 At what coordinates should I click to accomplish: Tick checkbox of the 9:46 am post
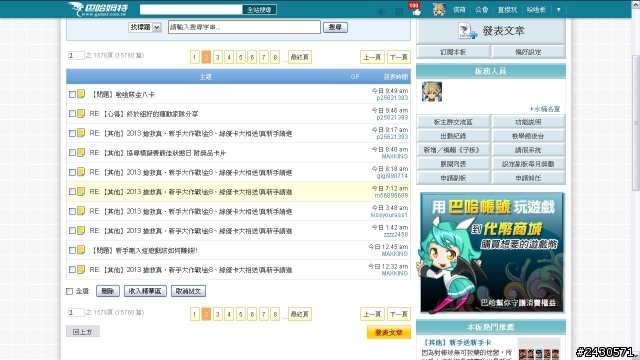click(72, 114)
